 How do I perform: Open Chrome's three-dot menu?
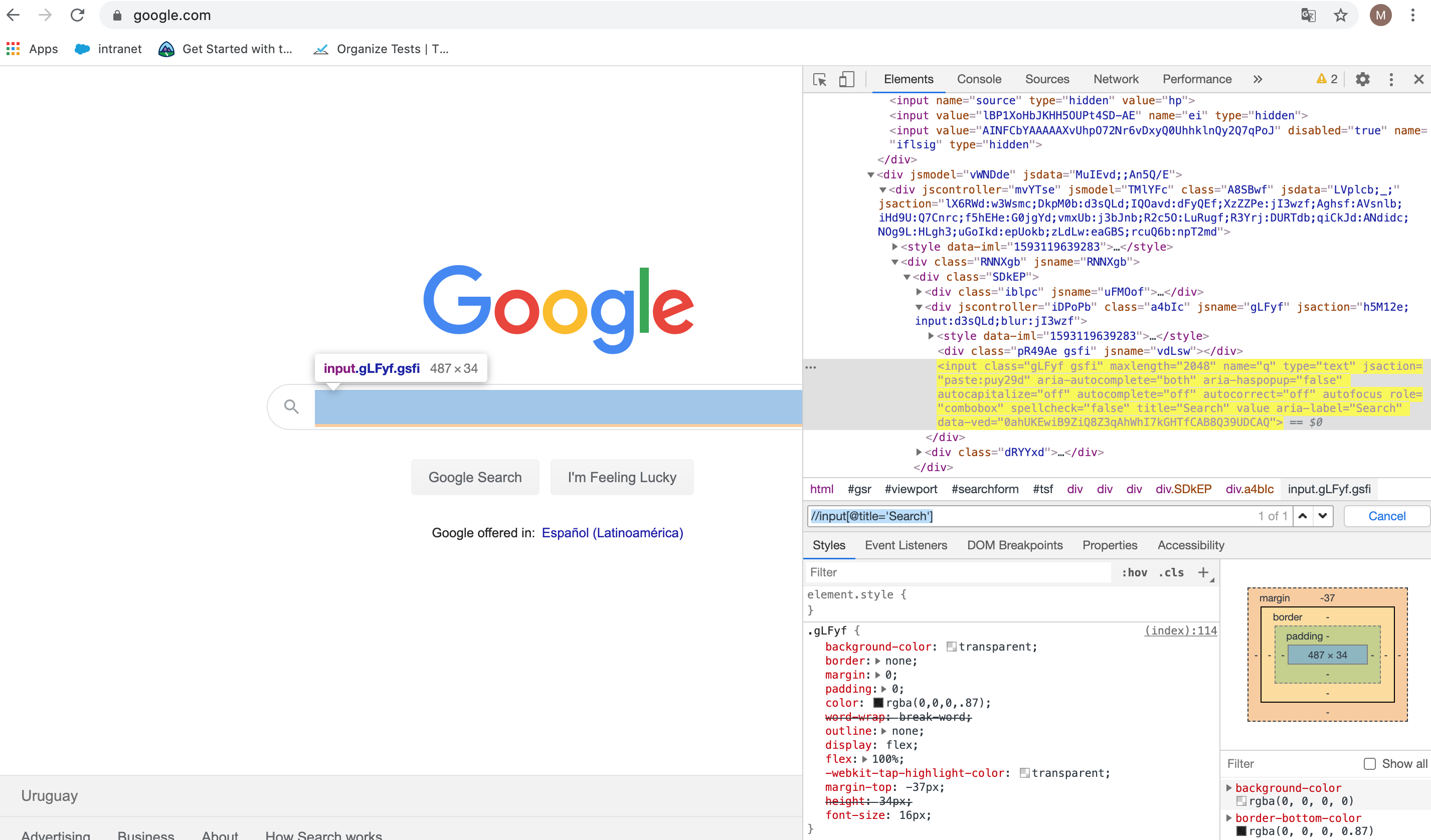coord(1413,16)
